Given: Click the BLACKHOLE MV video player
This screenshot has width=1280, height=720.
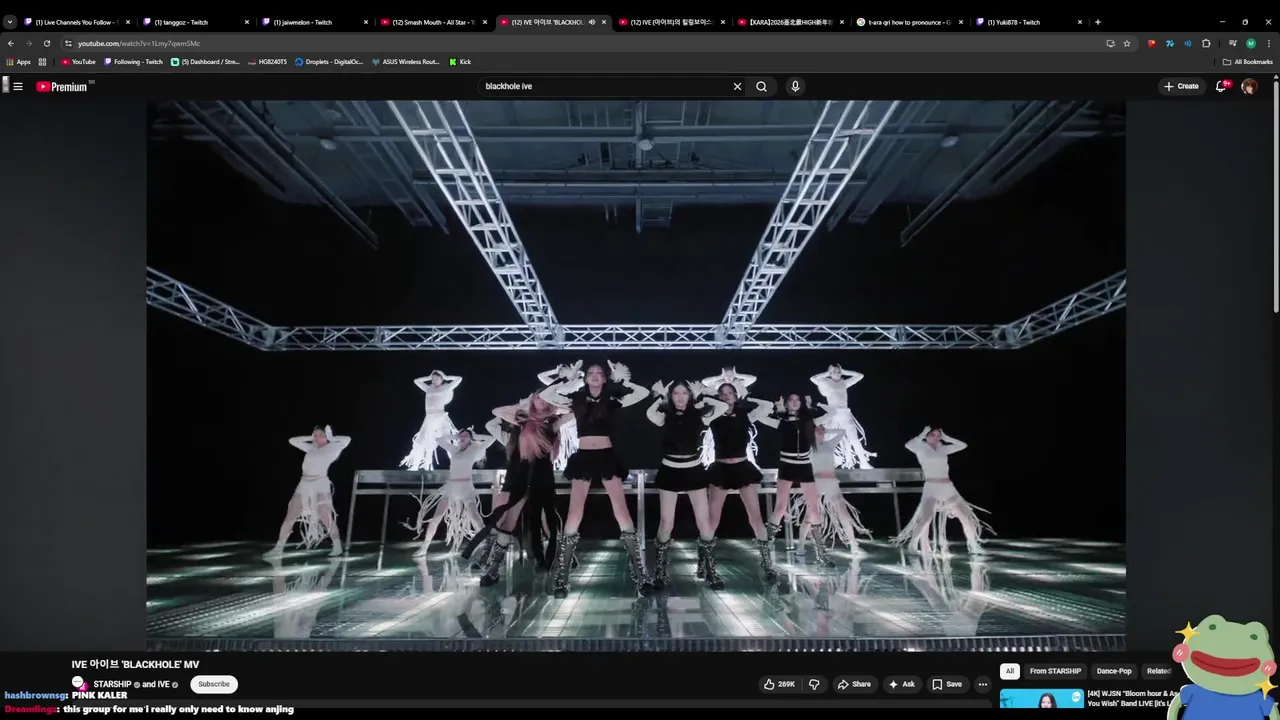Looking at the screenshot, I should point(636,375).
